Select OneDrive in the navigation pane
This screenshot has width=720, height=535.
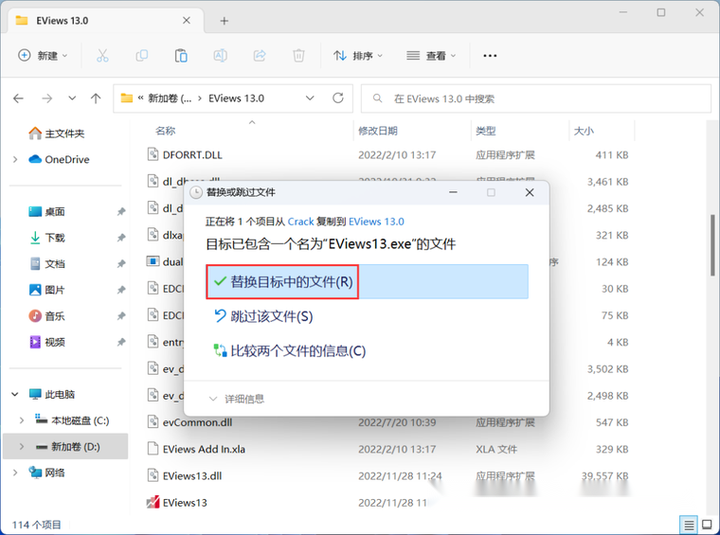pos(66,159)
